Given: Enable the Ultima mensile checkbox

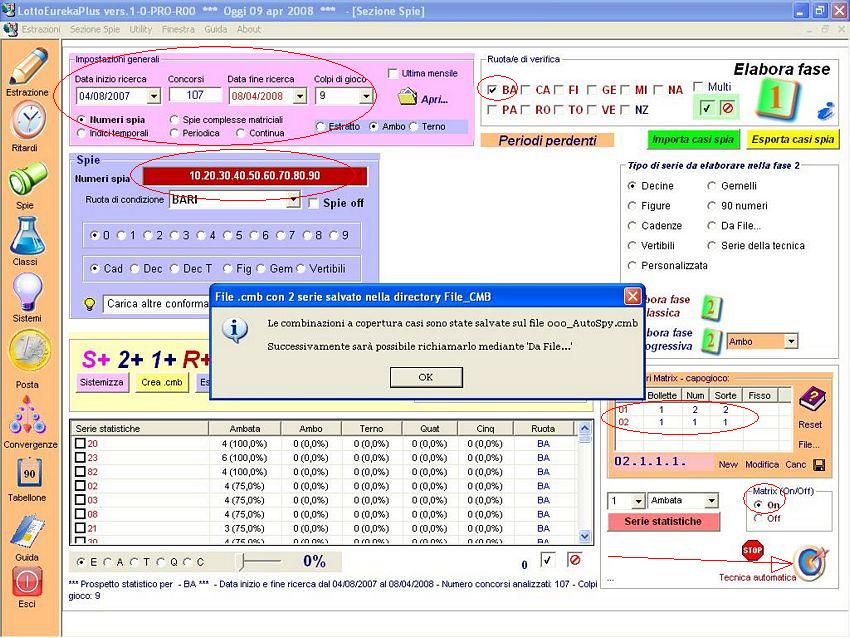Looking at the screenshot, I should [x=393, y=73].
